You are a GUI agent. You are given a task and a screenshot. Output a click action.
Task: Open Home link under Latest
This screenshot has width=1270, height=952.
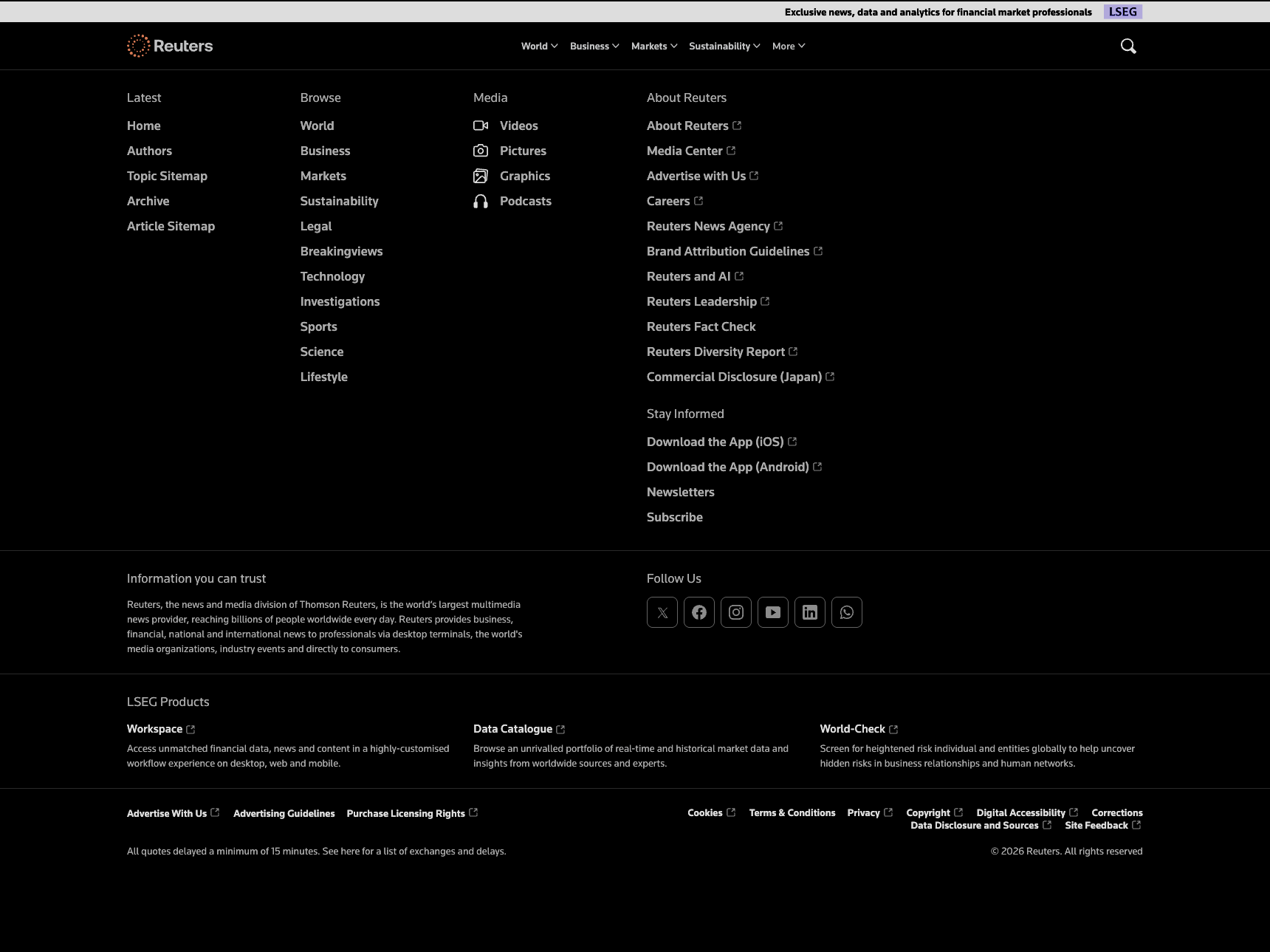tap(144, 126)
